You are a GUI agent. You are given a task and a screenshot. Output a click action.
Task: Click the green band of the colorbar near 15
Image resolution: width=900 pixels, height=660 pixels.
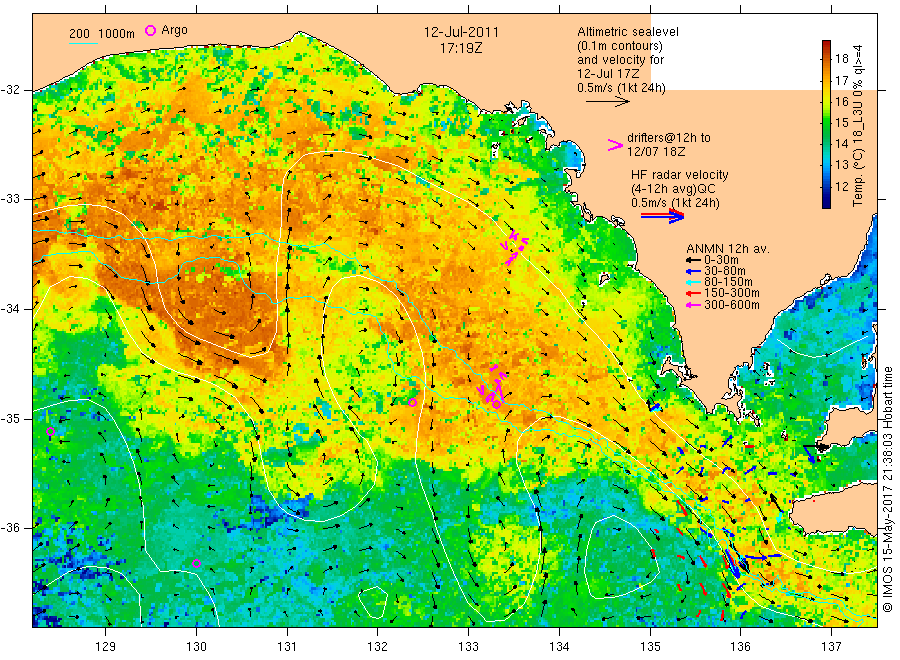pyautogui.click(x=826, y=122)
